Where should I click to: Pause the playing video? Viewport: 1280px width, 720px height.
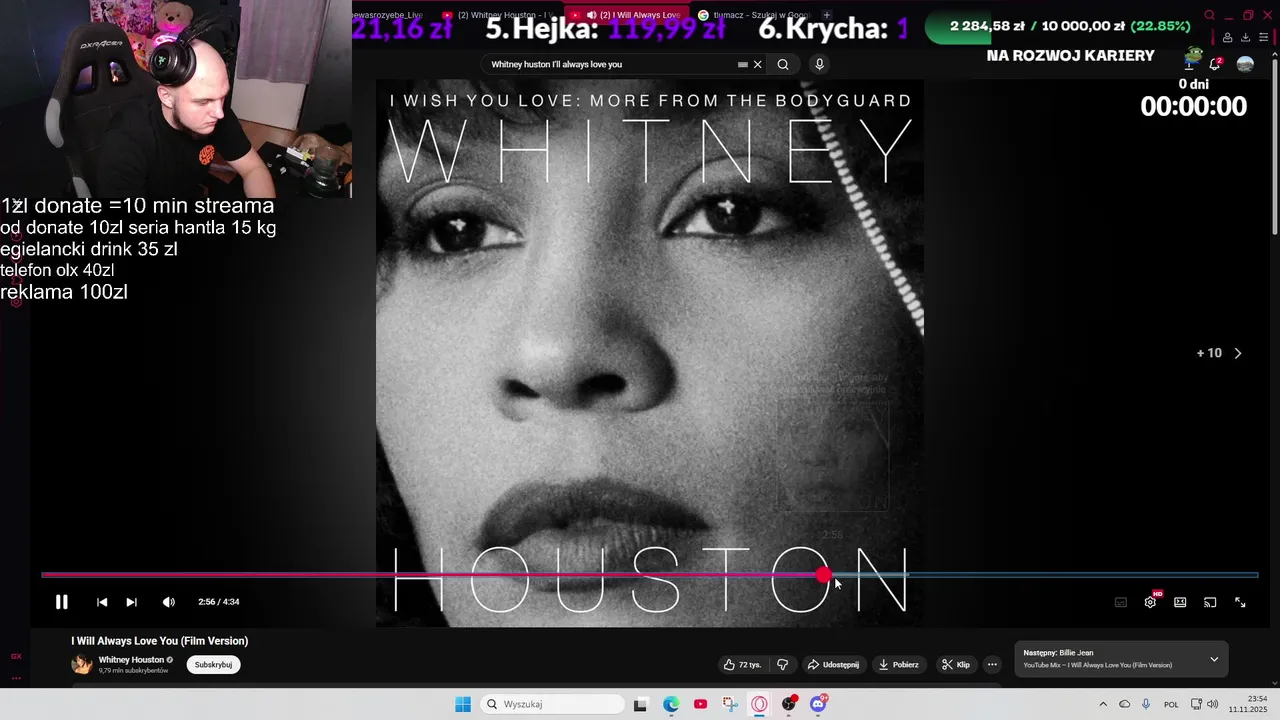click(61, 602)
